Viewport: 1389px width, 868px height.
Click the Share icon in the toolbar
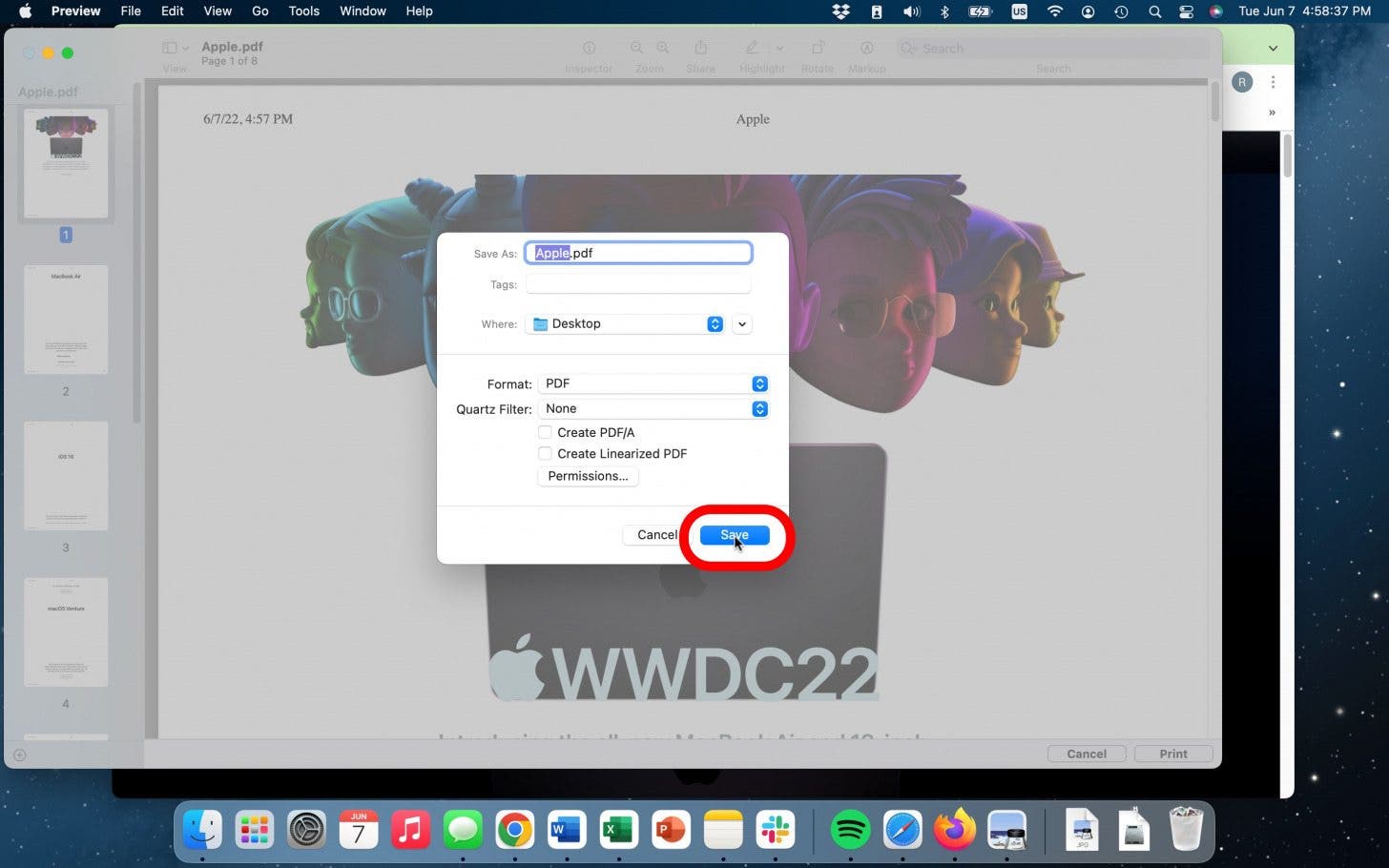pos(700,48)
